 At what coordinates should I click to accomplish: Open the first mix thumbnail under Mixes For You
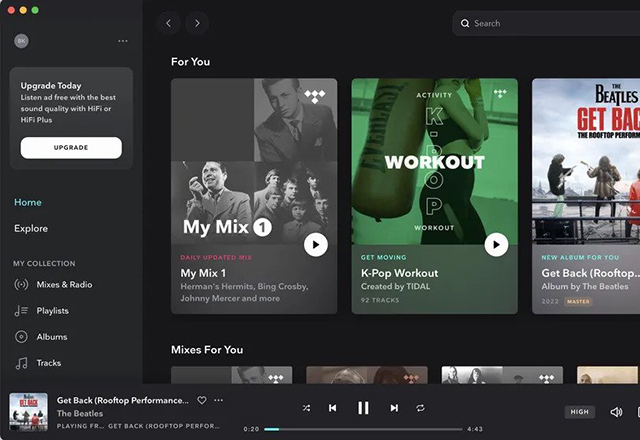click(x=231, y=375)
